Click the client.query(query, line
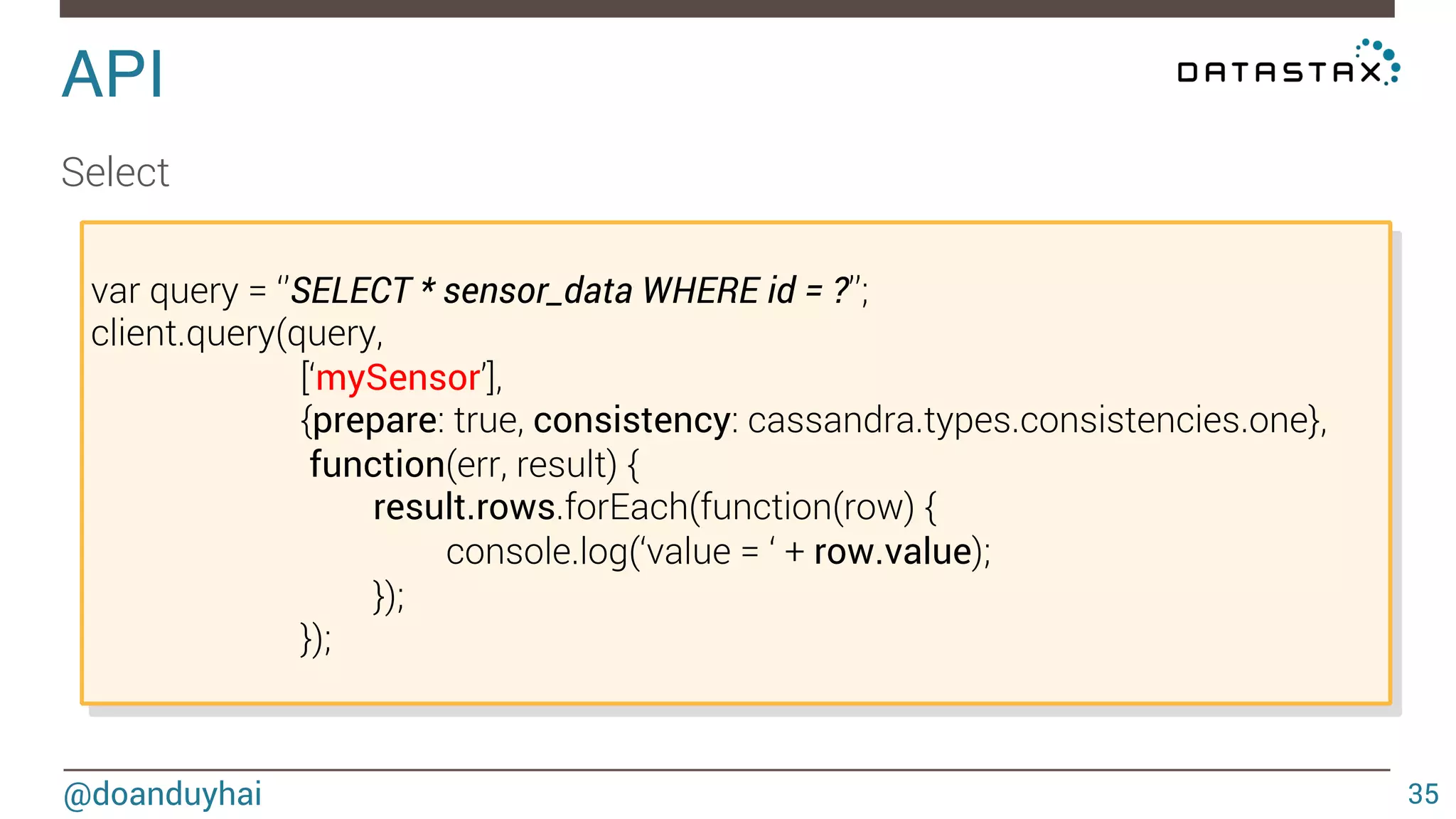 point(237,334)
